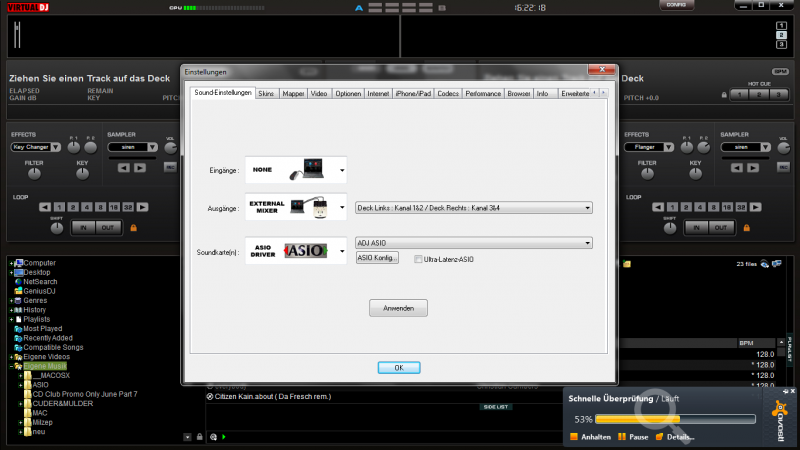The image size is (800, 450).
Task: Open the Video settings tab
Action: [x=319, y=93]
